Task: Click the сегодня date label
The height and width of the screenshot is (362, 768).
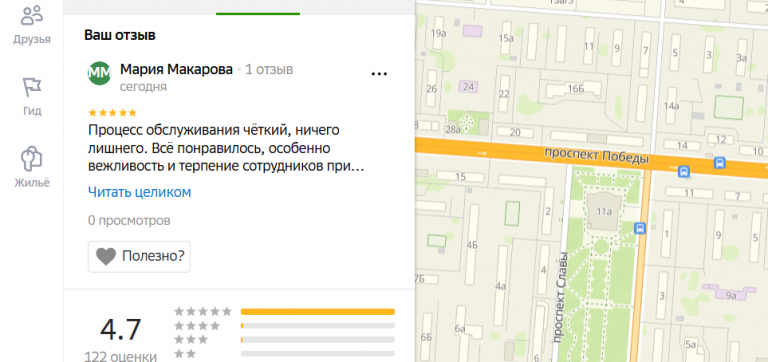Action: coord(143,87)
